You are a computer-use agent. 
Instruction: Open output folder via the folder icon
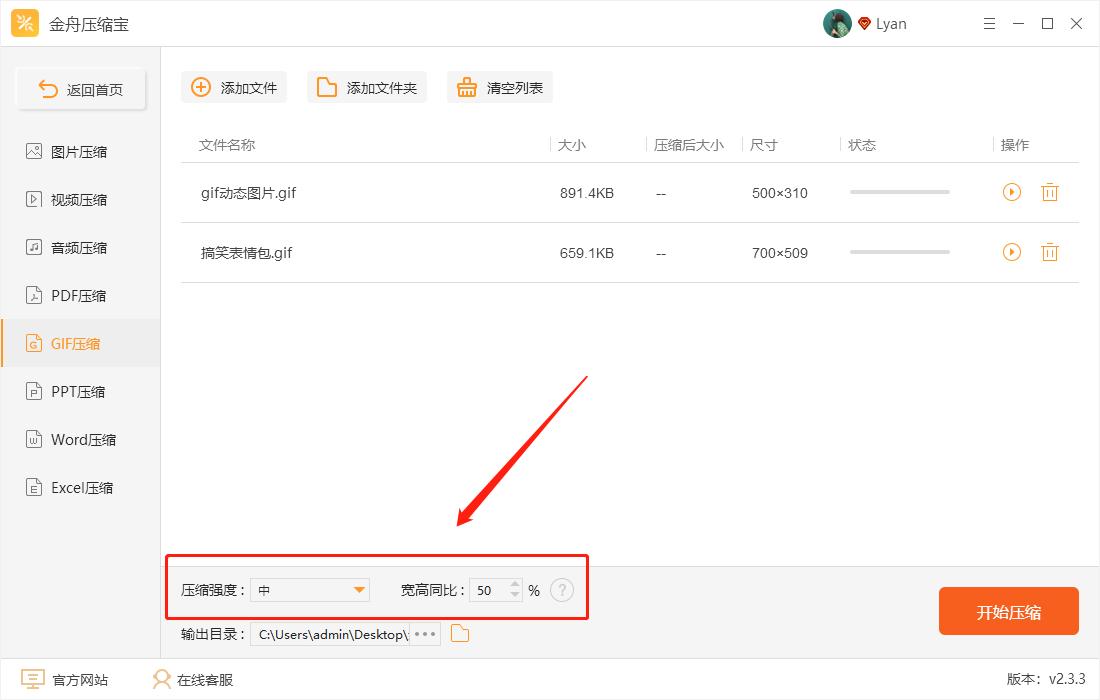(x=459, y=633)
